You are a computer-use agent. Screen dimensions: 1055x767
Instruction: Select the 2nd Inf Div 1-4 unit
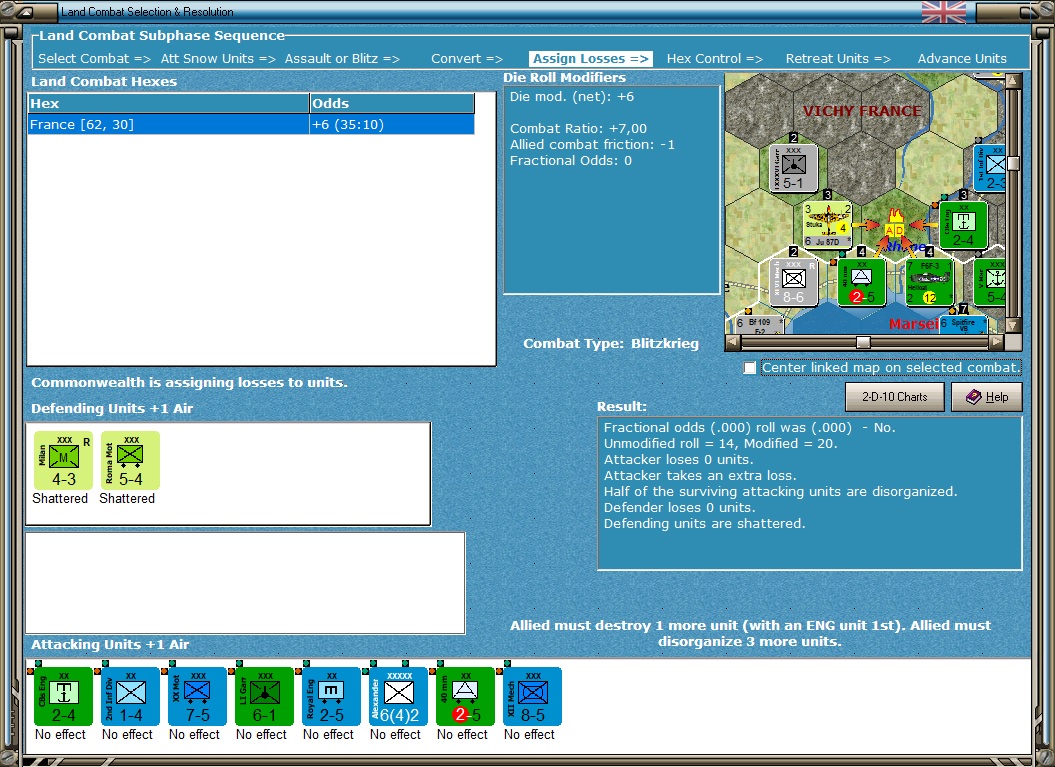tap(130, 696)
